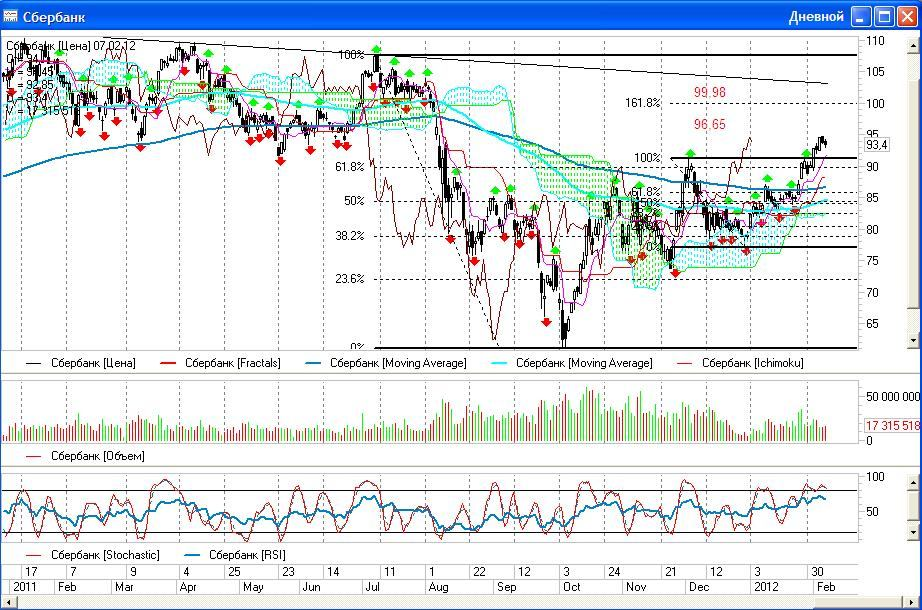Click horizontal scrollbar left arrow
The image size is (922, 610).
pyautogui.click(x=9, y=602)
